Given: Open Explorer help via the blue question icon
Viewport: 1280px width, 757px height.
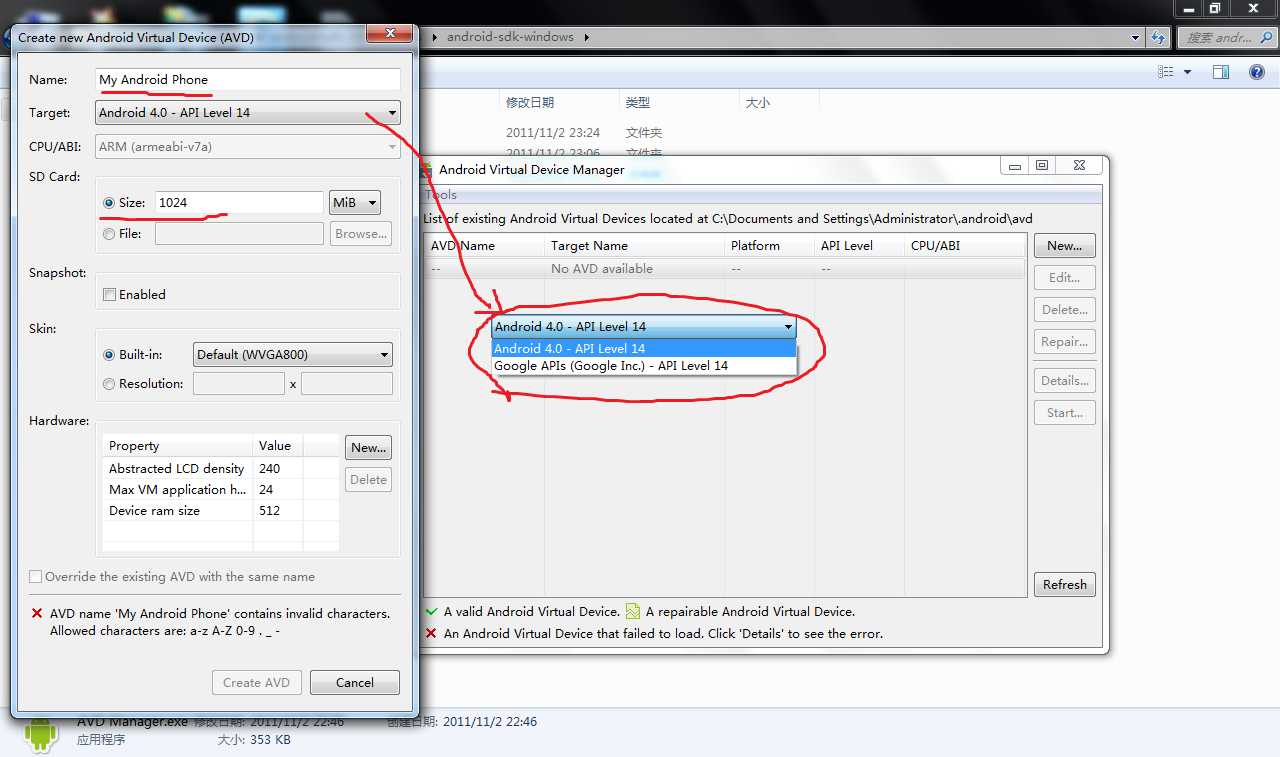Looking at the screenshot, I should tap(1257, 72).
